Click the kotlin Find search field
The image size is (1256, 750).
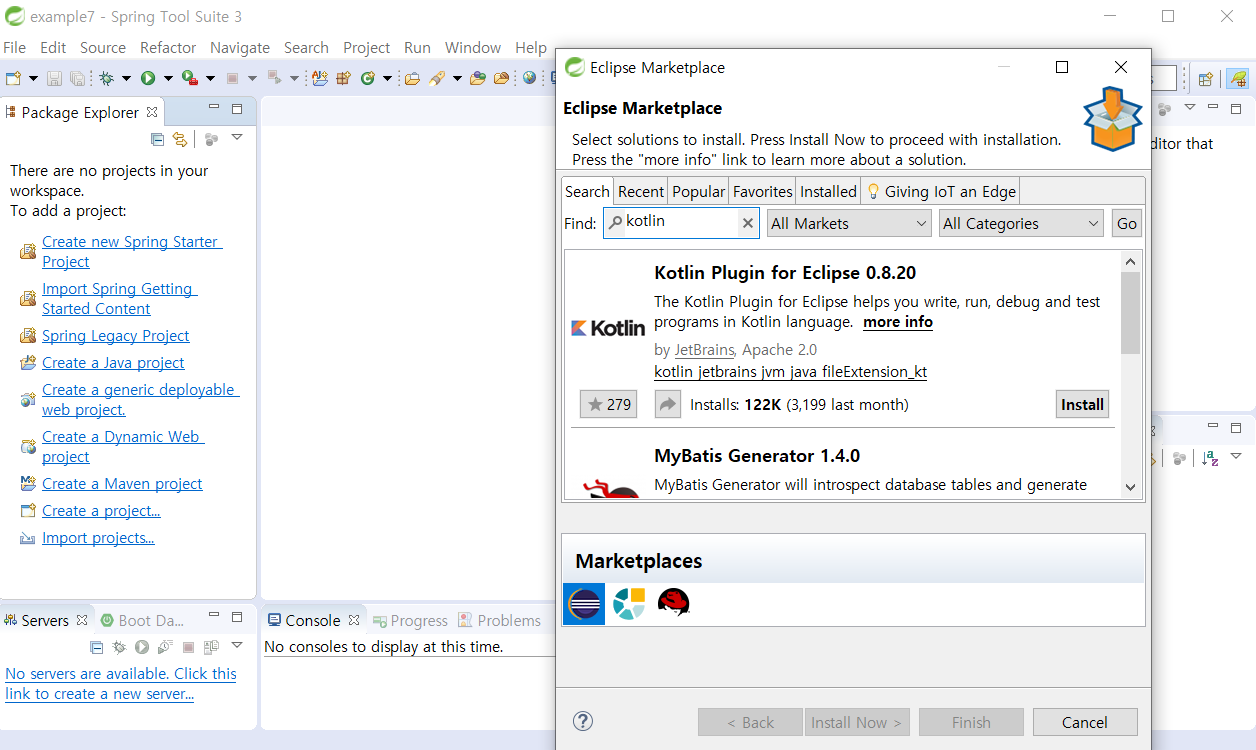(x=680, y=223)
